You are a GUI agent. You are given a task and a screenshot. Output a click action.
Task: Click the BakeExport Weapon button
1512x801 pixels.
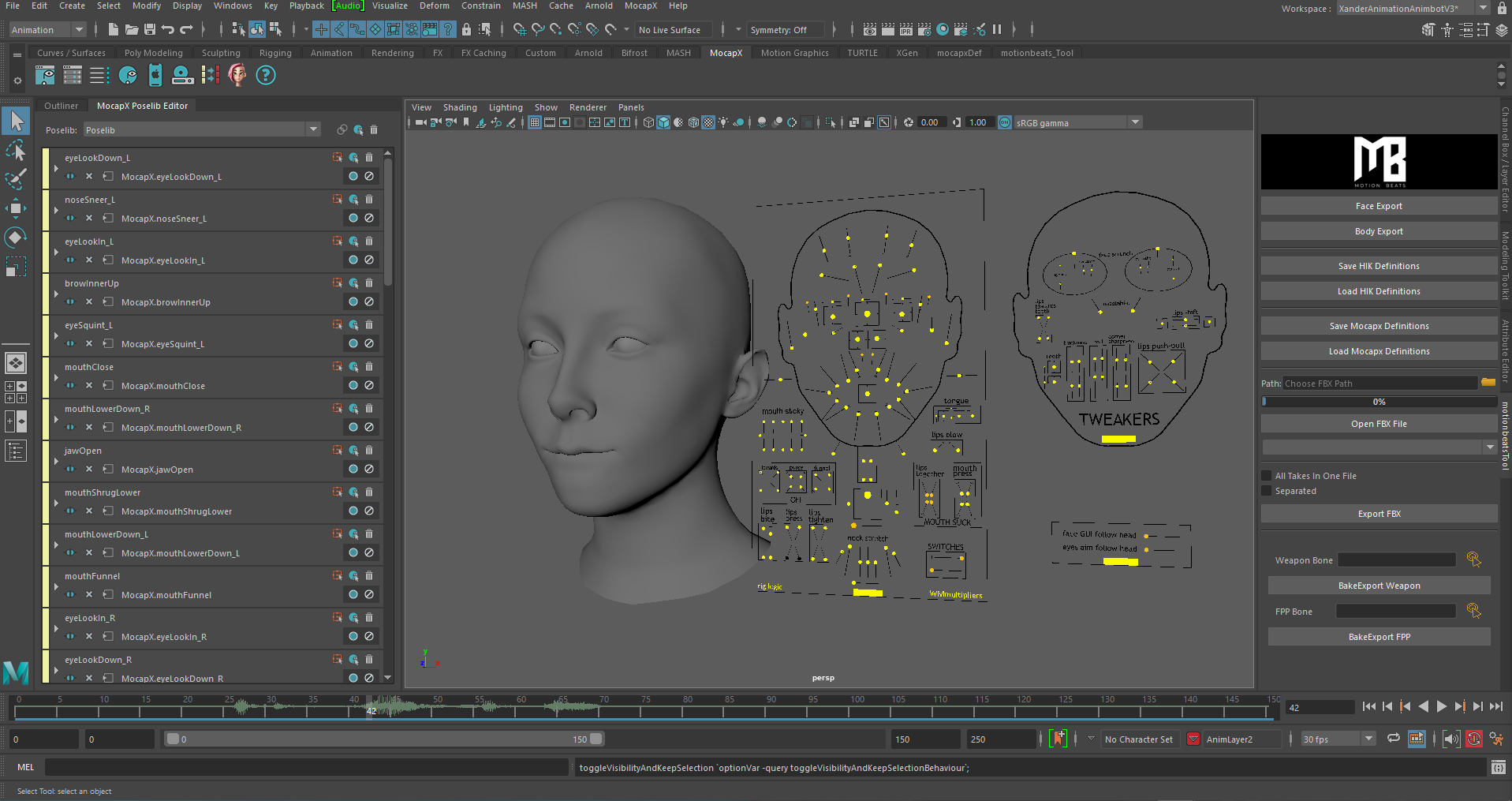1379,586
